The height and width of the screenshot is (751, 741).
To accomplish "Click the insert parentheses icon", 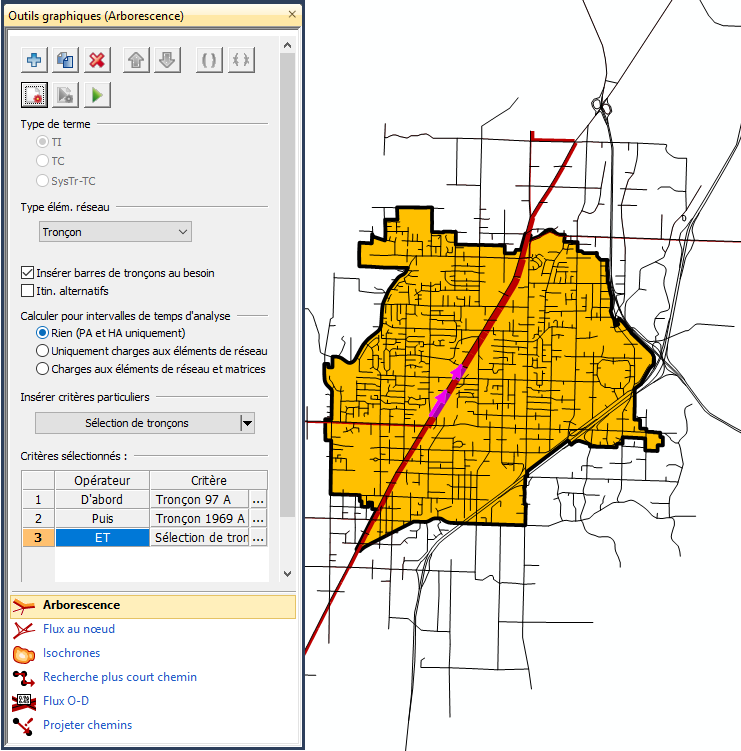I will (x=208, y=60).
